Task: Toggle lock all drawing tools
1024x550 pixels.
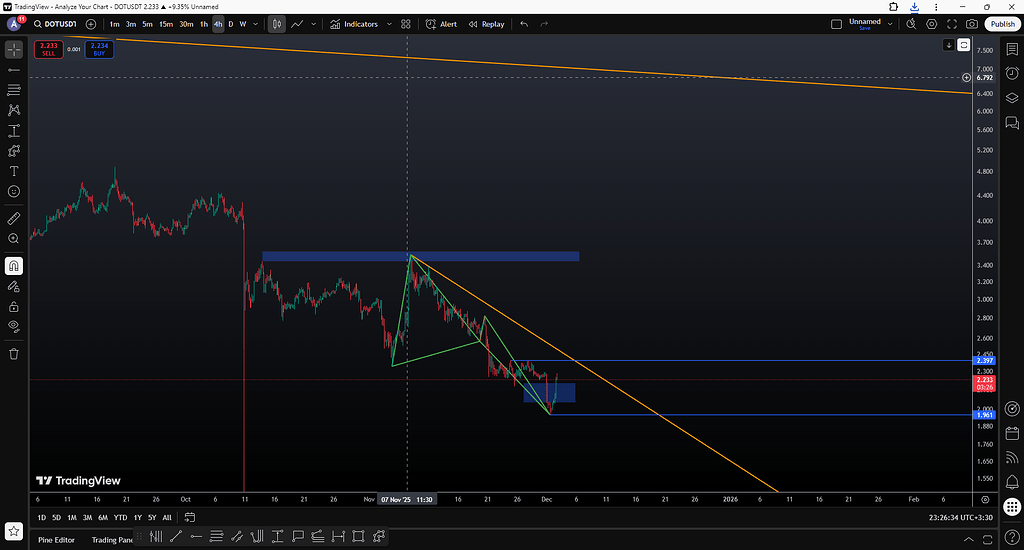Action: pyautogui.click(x=14, y=307)
